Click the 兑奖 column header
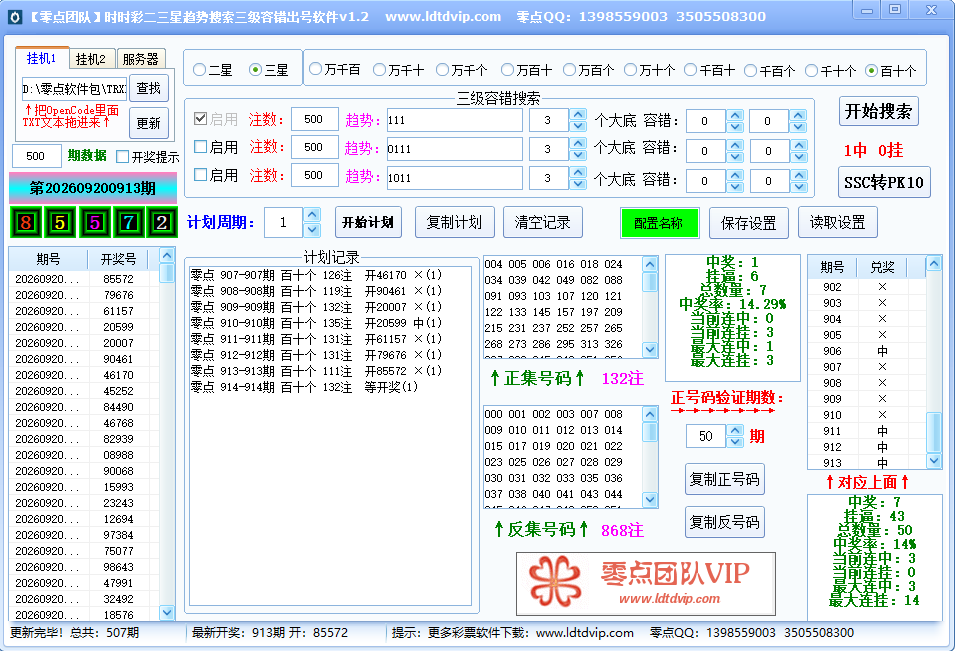Viewport: 955px width, 651px height. click(x=882, y=267)
